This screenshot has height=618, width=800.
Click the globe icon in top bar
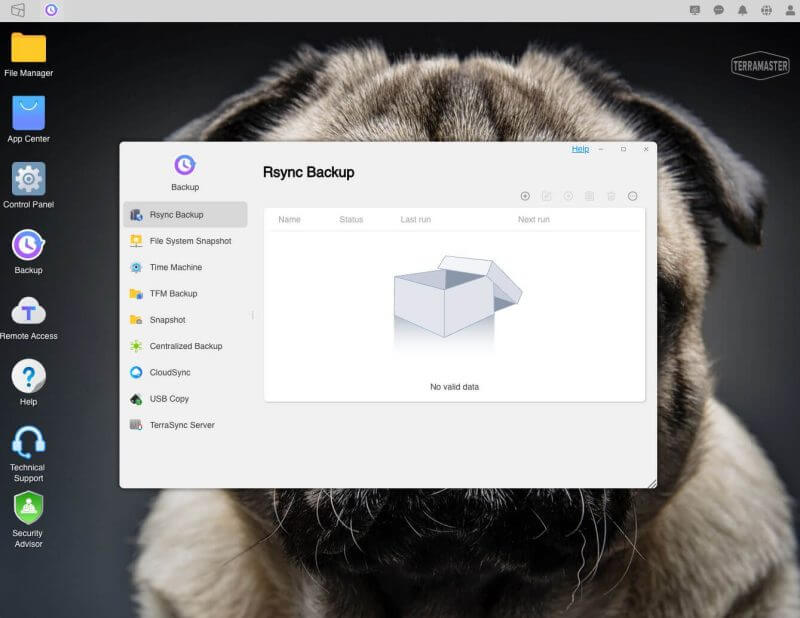[x=766, y=10]
